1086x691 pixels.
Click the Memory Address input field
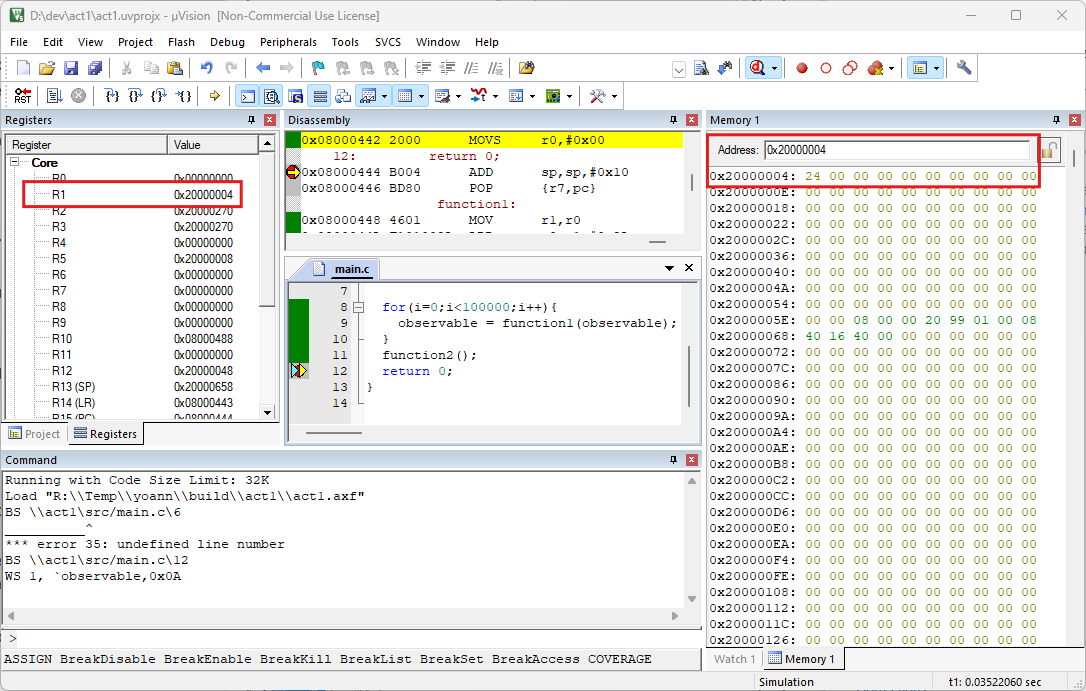(x=896, y=150)
